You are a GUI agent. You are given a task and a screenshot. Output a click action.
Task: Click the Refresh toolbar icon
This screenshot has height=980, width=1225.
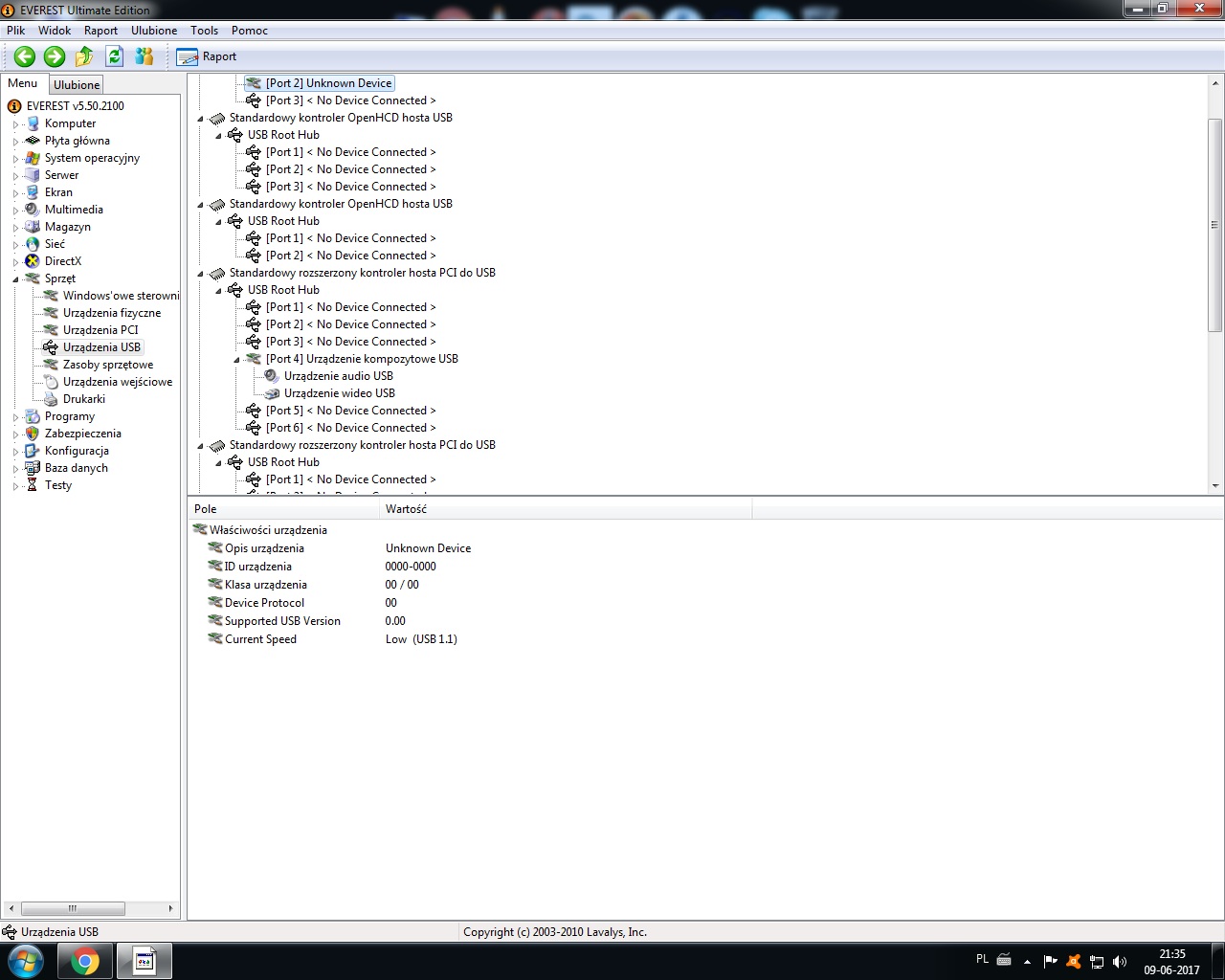[x=115, y=56]
